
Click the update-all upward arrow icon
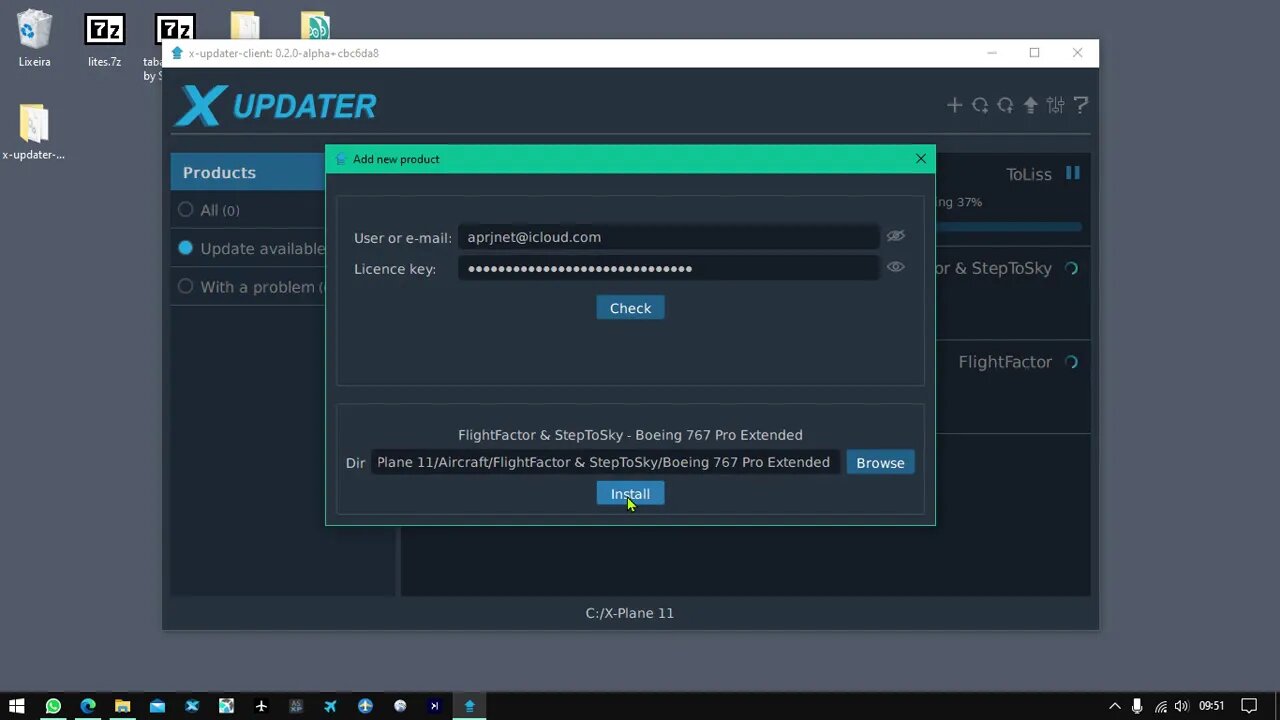pos(1030,105)
